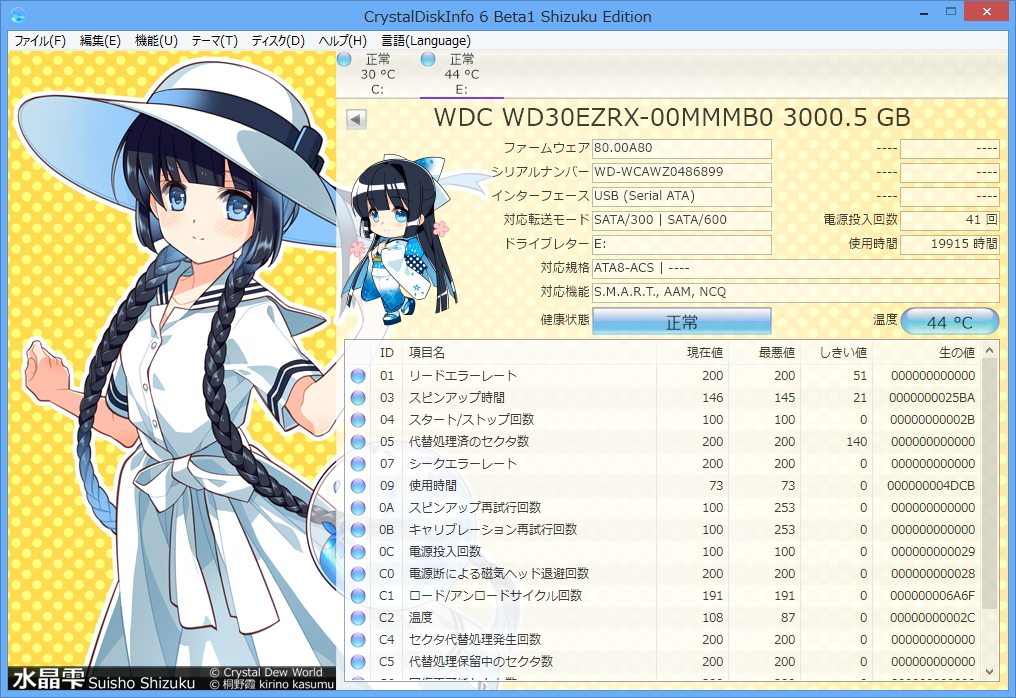Viewport: 1016px width, 698px height.
Task: Click the previous disk arrow button
Action: pos(356,119)
